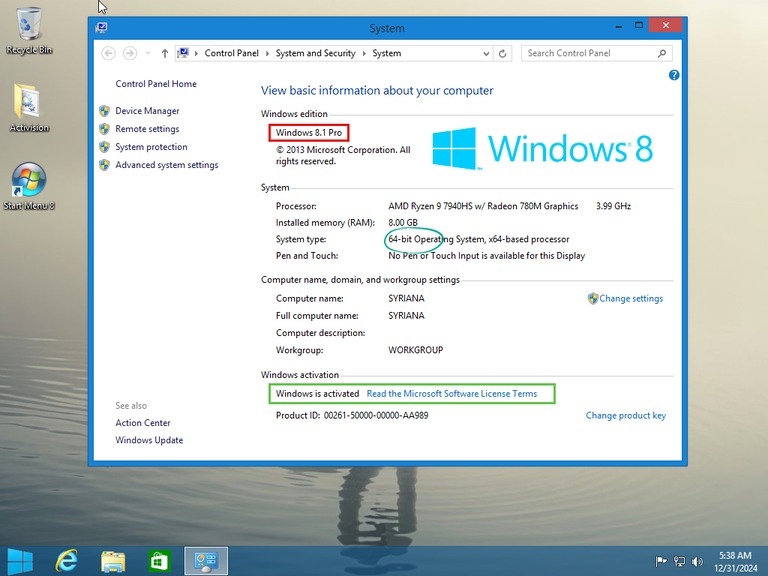768x576 pixels.
Task: Open System protection link
Action: [x=151, y=147]
